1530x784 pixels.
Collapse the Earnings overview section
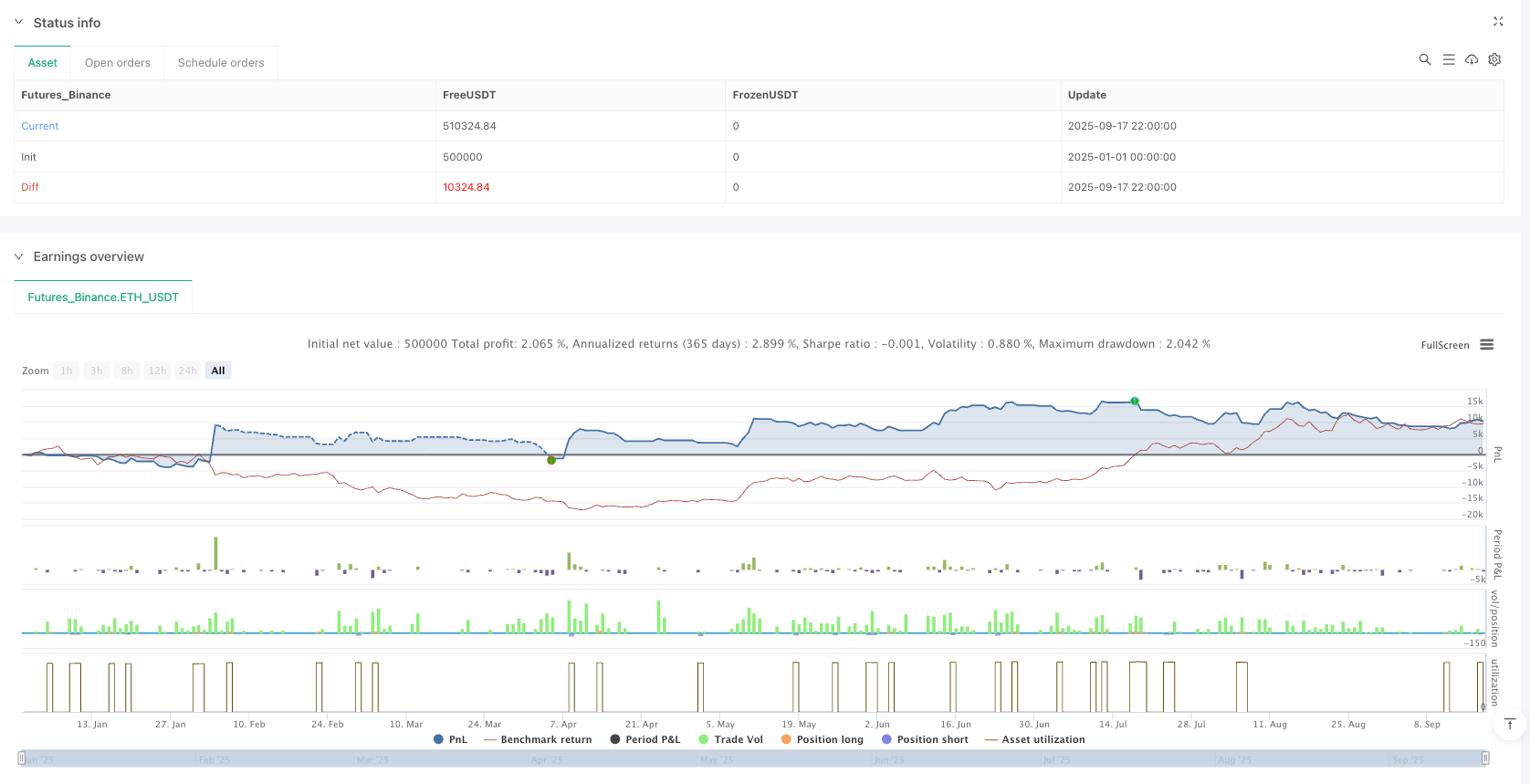(x=18, y=256)
